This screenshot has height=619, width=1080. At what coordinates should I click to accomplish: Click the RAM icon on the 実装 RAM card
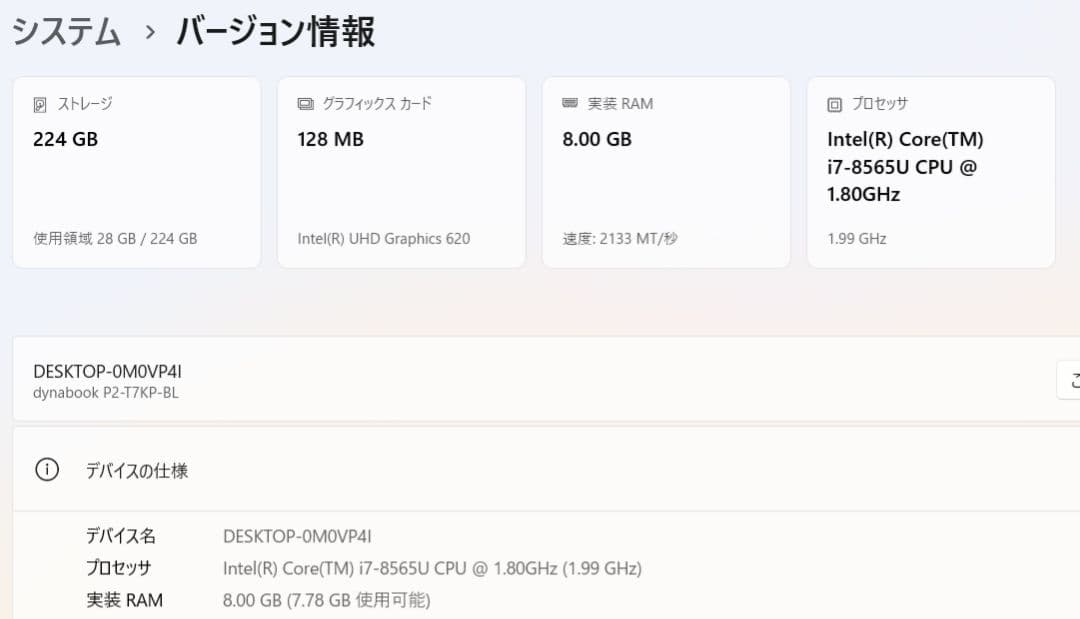pos(569,102)
